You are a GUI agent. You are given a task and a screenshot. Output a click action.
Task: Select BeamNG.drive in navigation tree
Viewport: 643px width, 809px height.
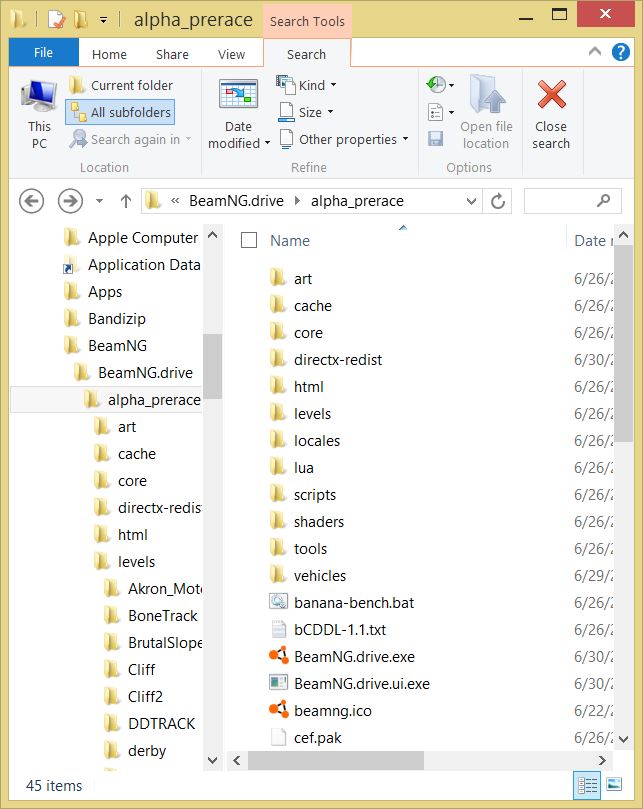click(x=145, y=373)
